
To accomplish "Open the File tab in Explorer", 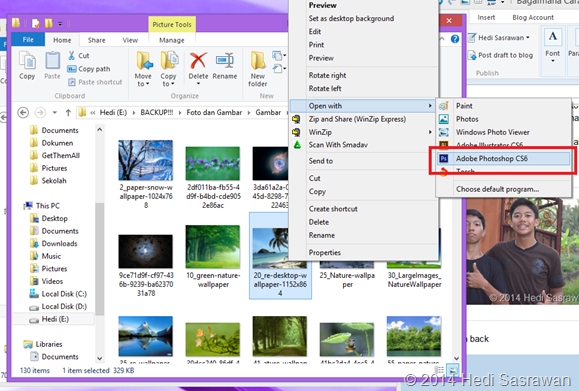I will [28, 40].
